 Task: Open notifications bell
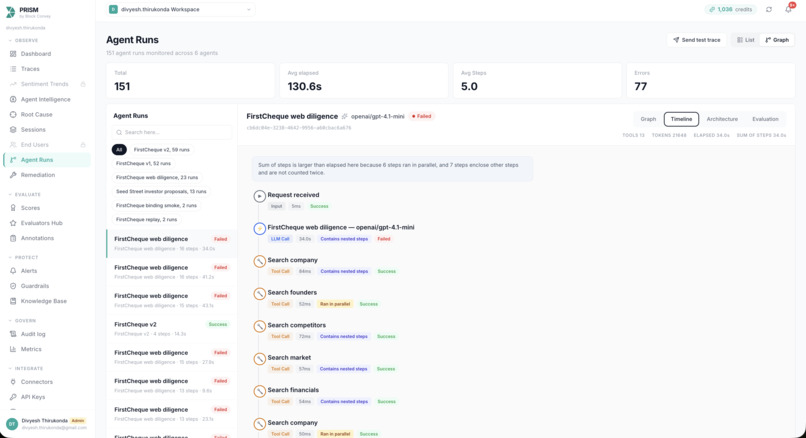[x=788, y=9]
